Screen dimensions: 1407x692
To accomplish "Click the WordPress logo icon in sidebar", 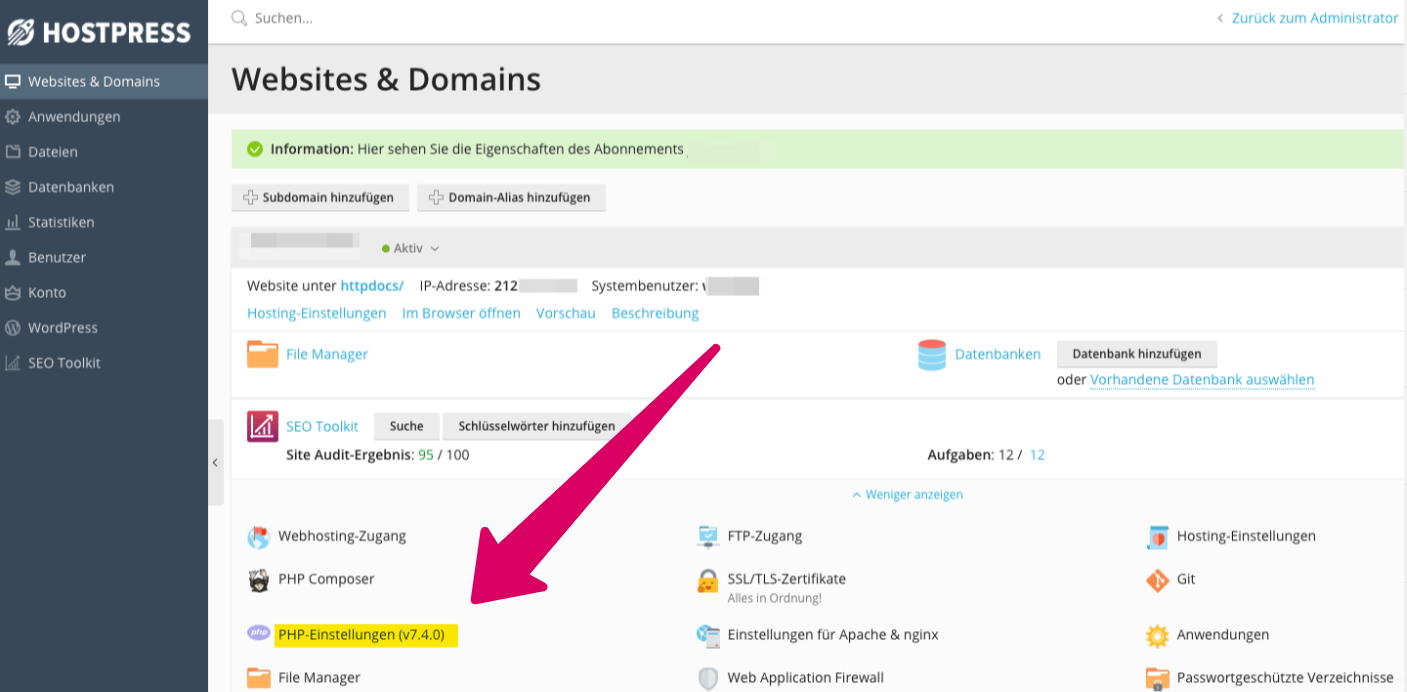I will pos(13,327).
